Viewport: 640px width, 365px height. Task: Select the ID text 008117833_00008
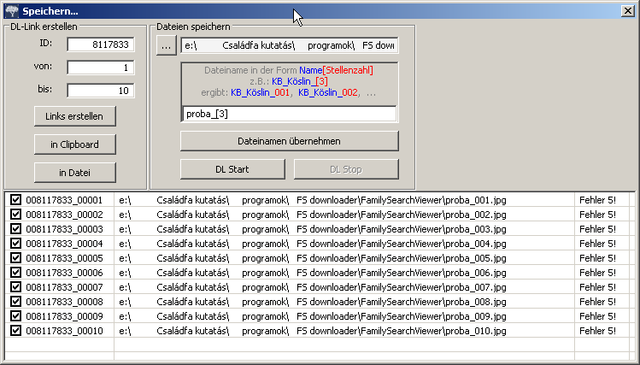click(x=64, y=301)
